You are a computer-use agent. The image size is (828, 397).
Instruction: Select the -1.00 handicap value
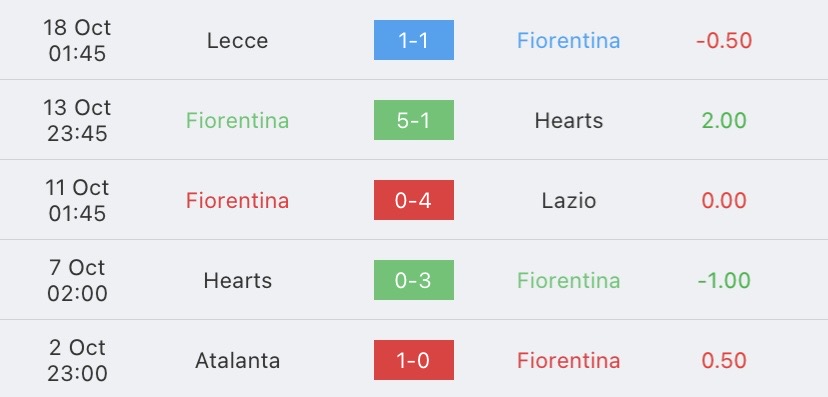click(x=724, y=280)
